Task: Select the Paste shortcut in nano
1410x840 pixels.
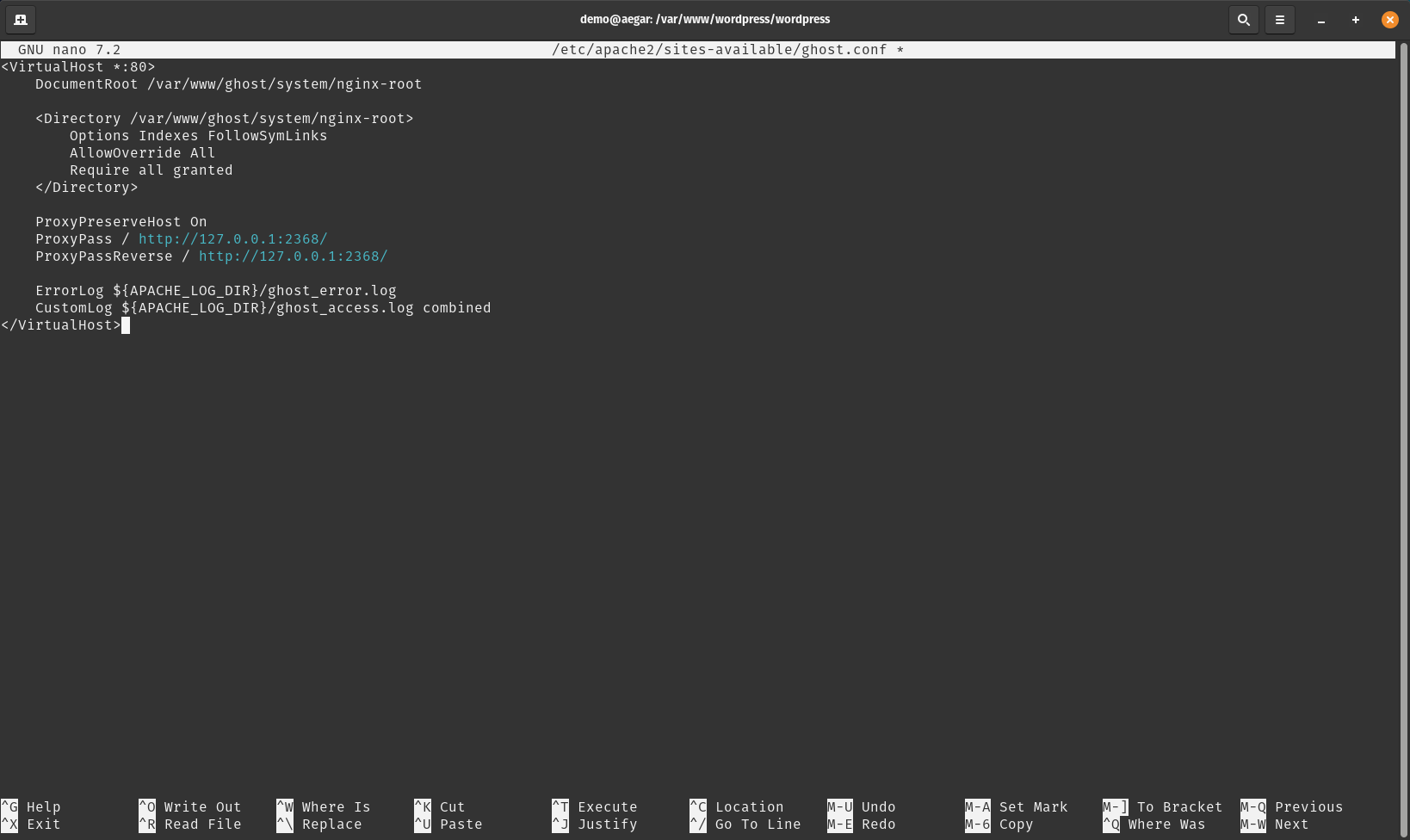Action: point(461,824)
